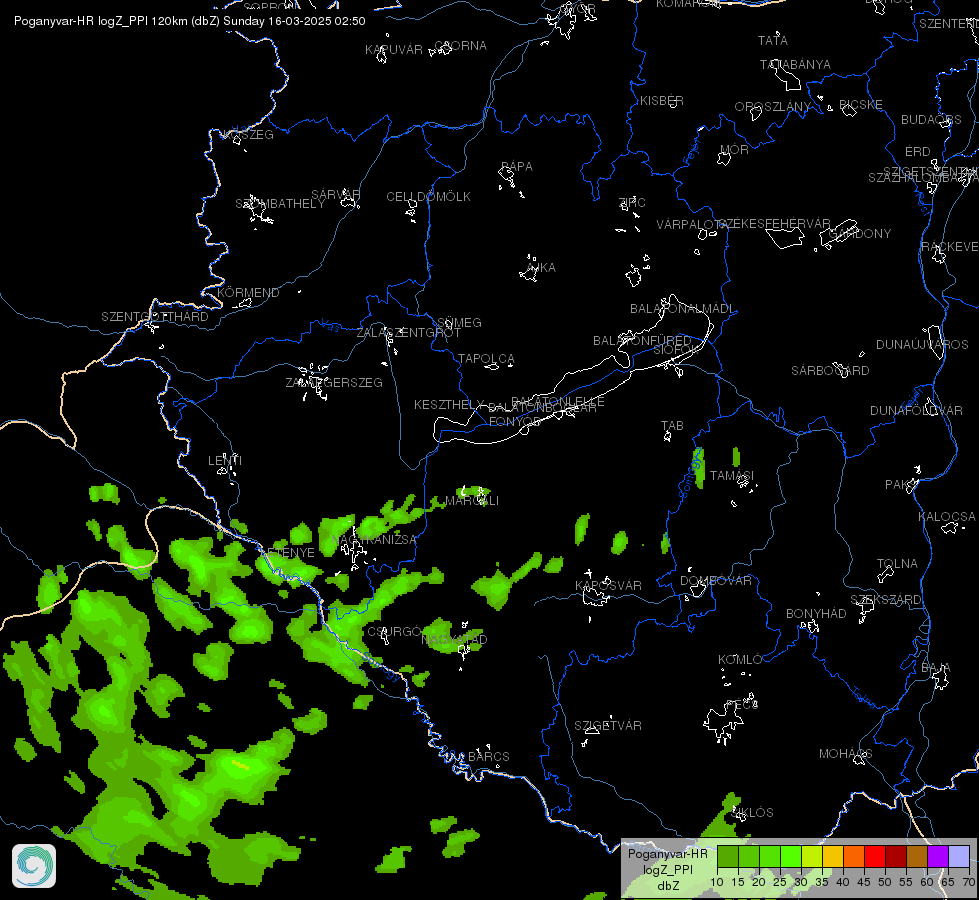Select the red 45-50 dBZ legend swatch
979x900 pixels.
[875, 856]
